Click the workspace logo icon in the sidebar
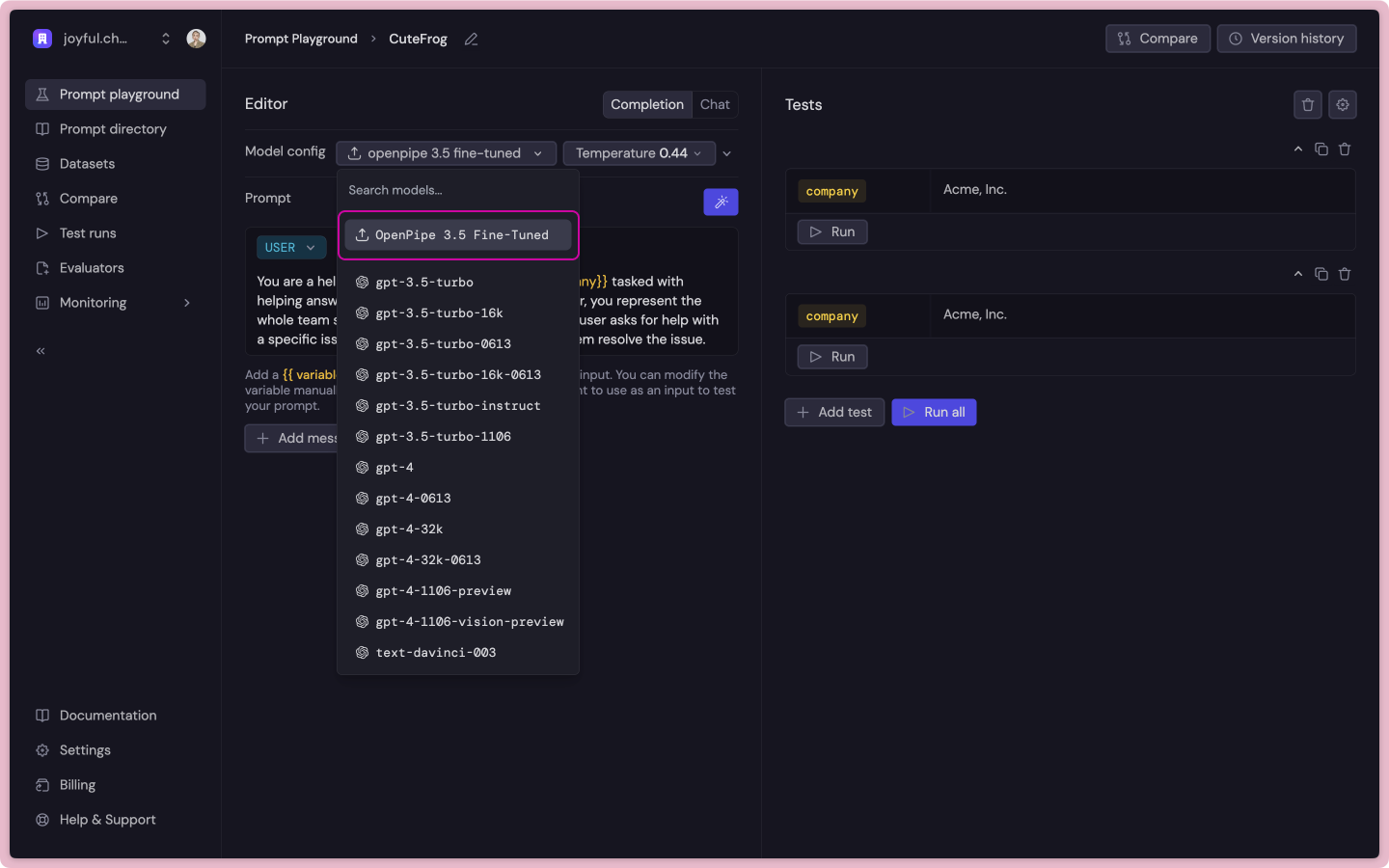The image size is (1389, 868). (x=42, y=39)
